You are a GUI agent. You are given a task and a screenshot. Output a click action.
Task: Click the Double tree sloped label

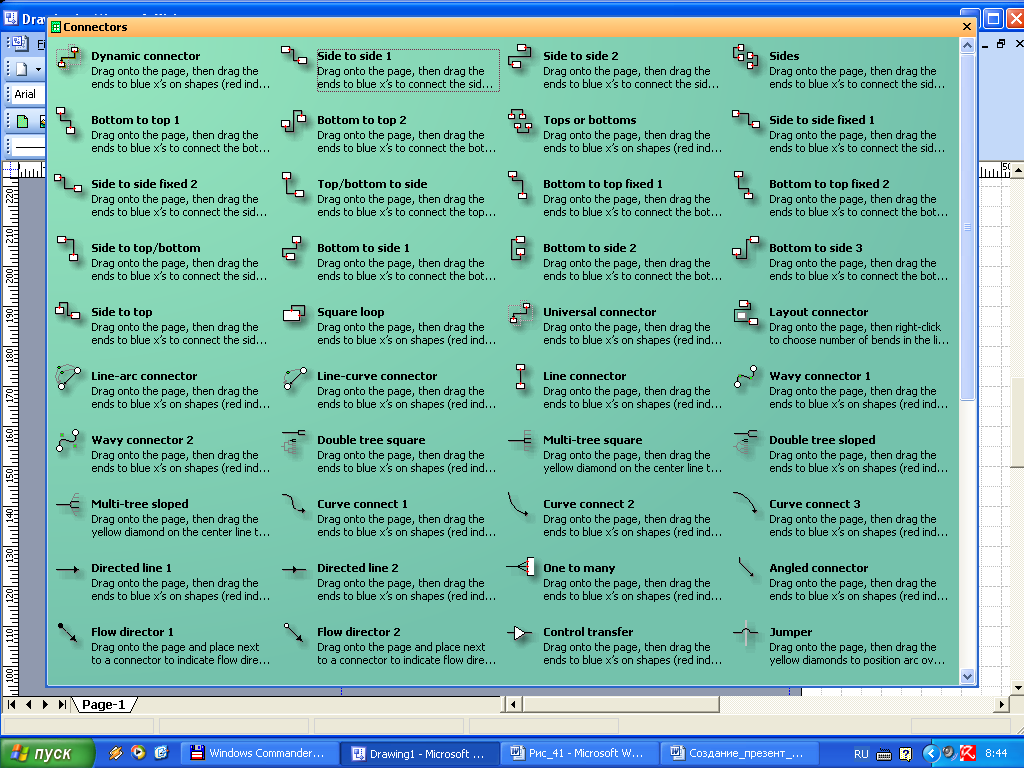(822, 440)
